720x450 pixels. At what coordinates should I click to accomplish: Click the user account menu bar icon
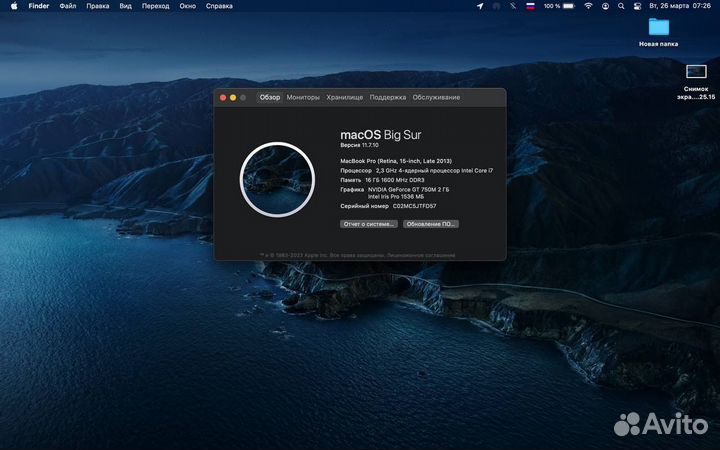point(605,6)
